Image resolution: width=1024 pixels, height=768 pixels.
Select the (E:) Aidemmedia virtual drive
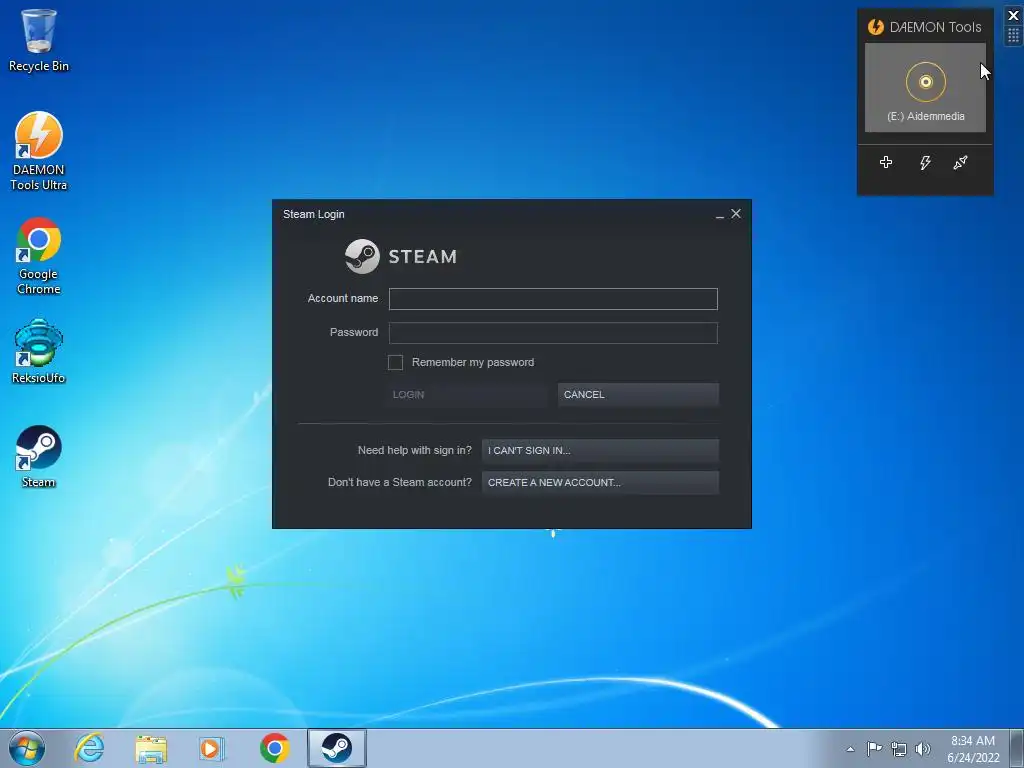click(x=925, y=88)
